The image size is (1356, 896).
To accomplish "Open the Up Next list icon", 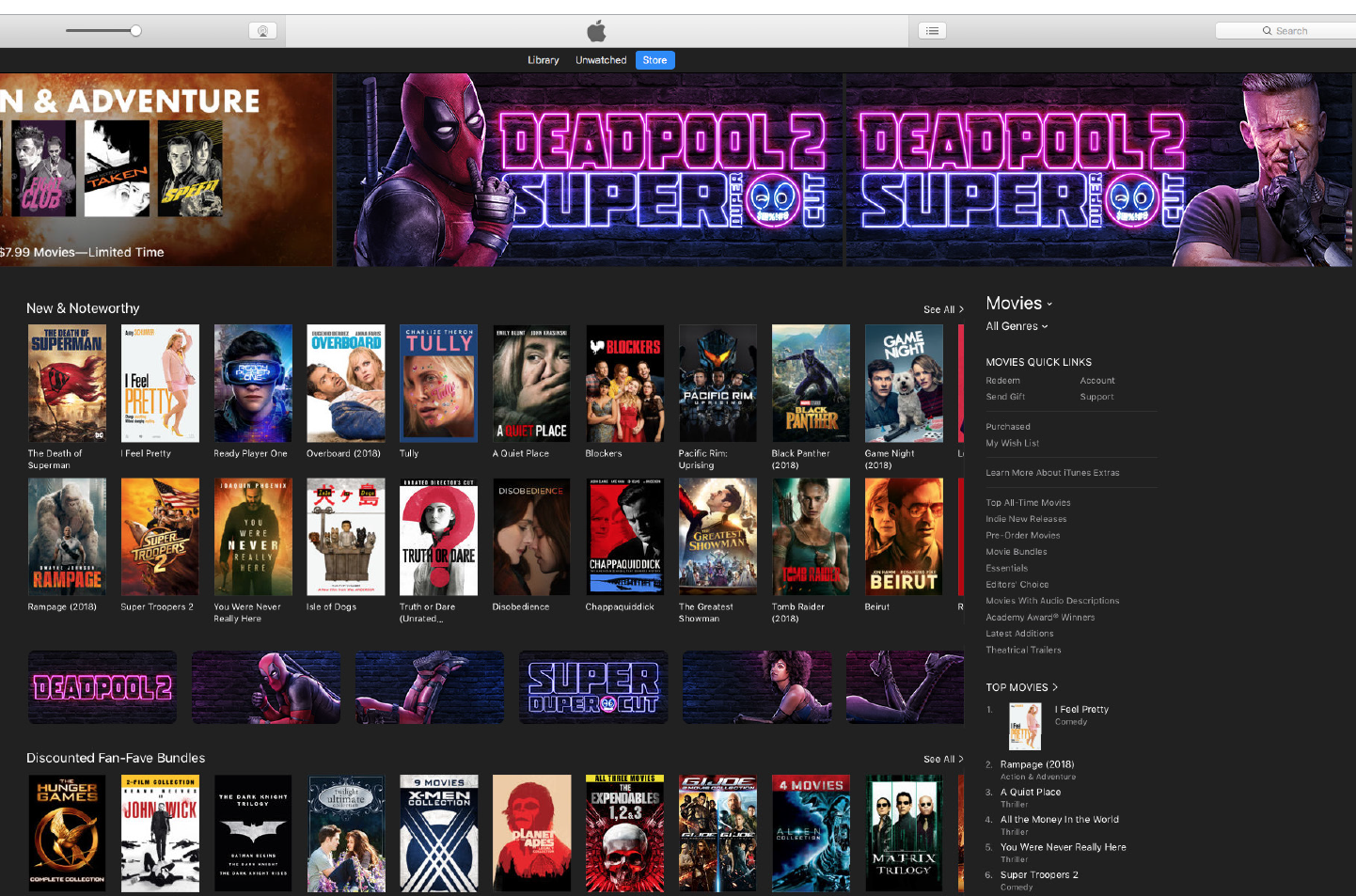I will [x=932, y=31].
